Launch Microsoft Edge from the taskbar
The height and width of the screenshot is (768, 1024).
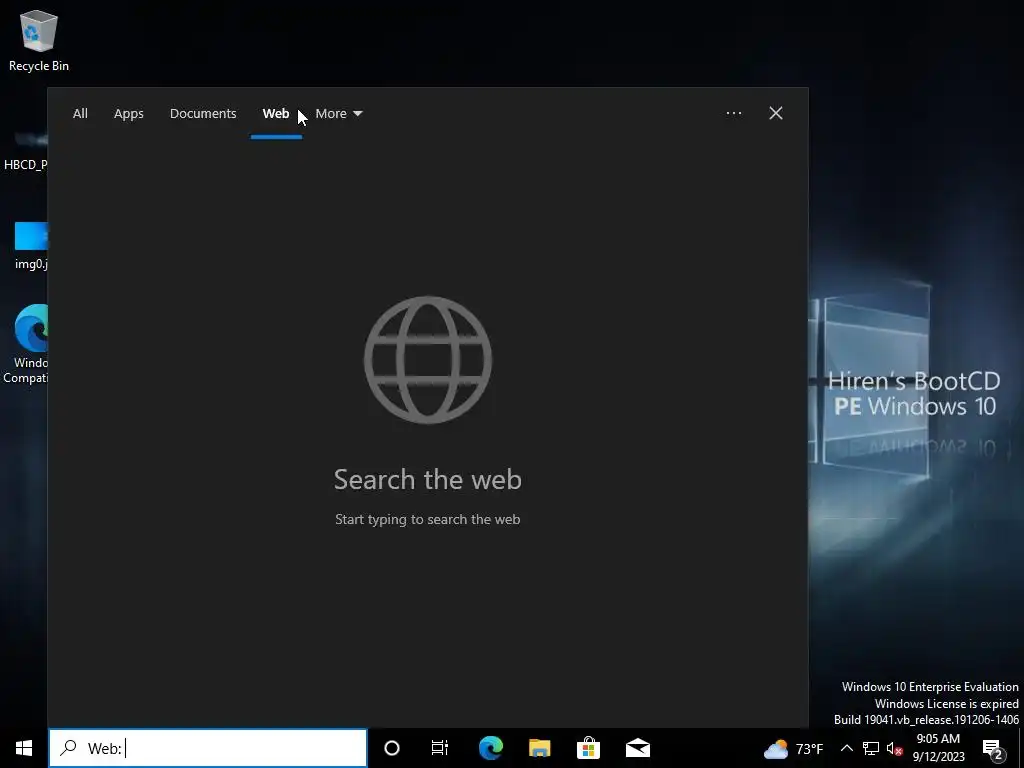coord(491,748)
